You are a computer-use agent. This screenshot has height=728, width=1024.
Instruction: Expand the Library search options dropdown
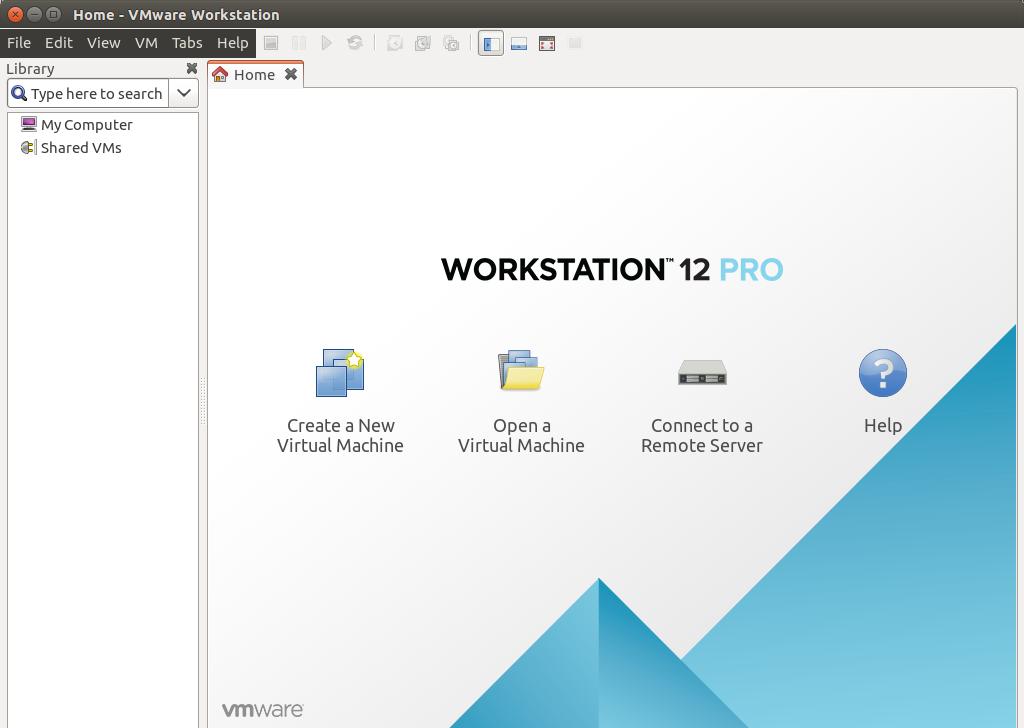pyautogui.click(x=184, y=93)
